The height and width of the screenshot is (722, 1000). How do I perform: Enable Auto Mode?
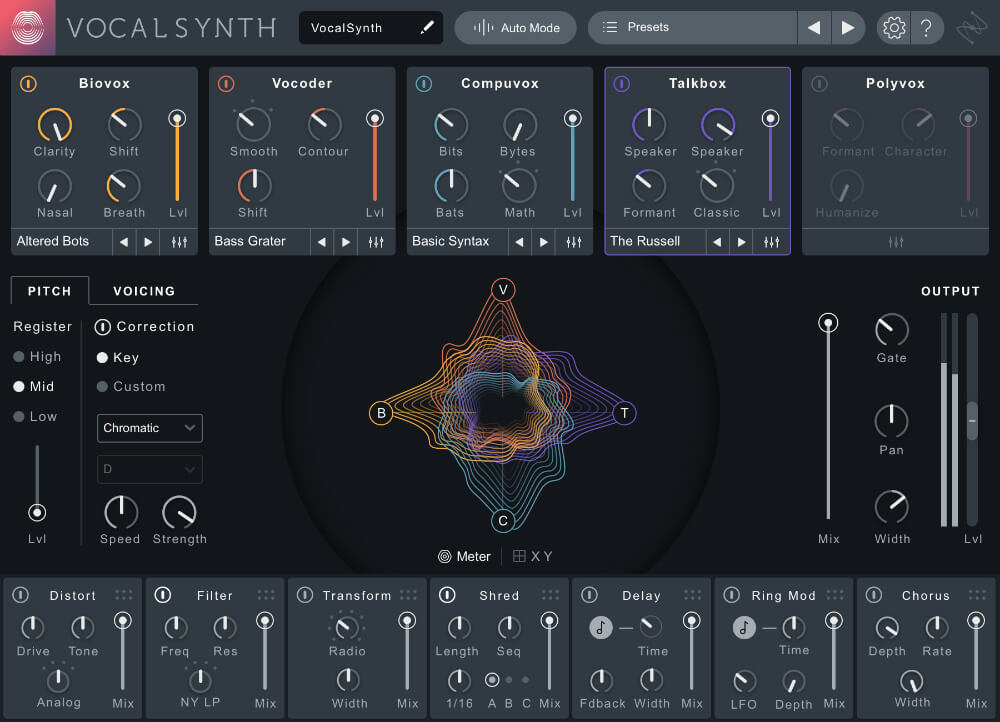tap(515, 27)
